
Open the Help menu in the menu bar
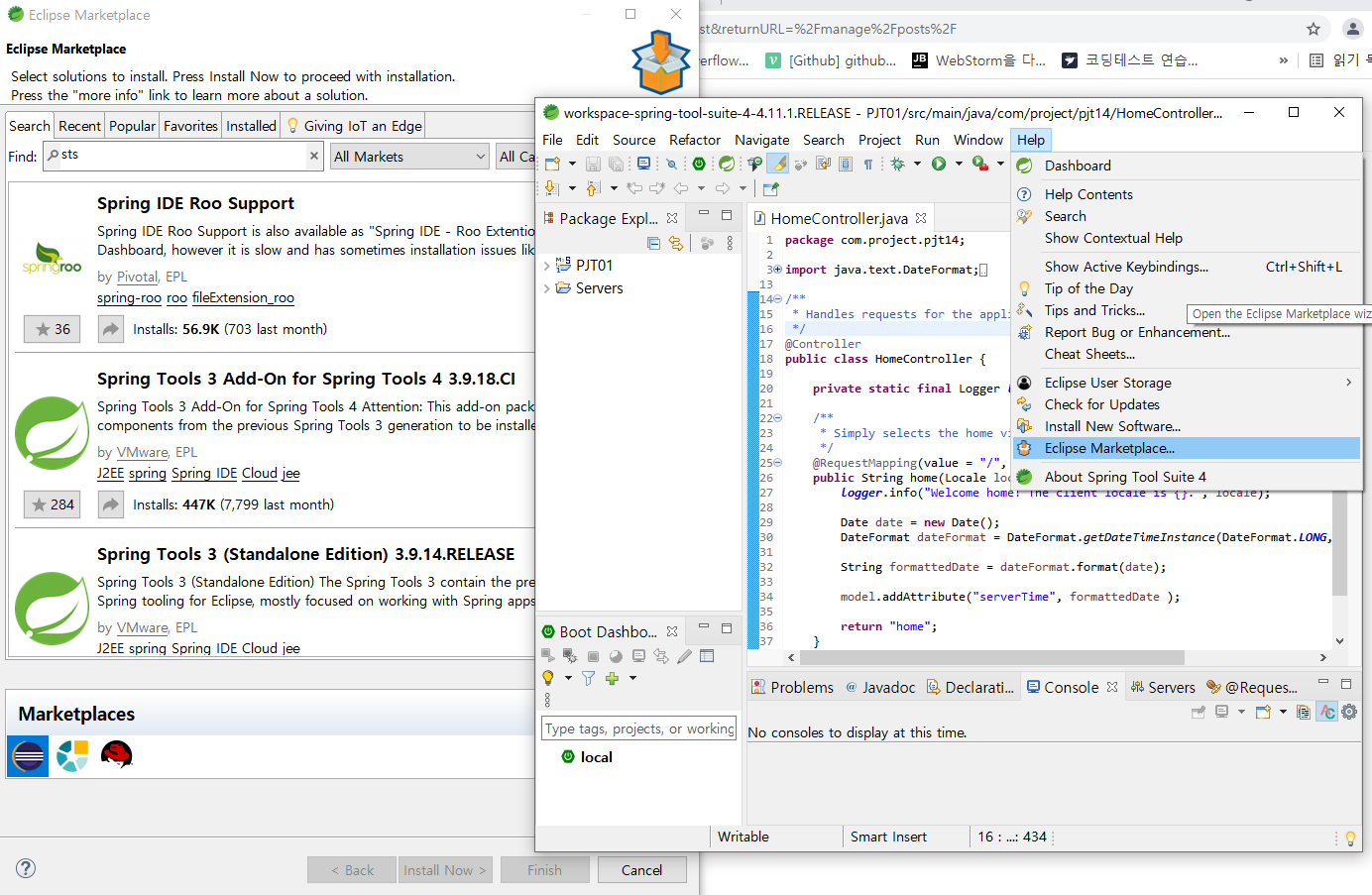click(x=1031, y=140)
